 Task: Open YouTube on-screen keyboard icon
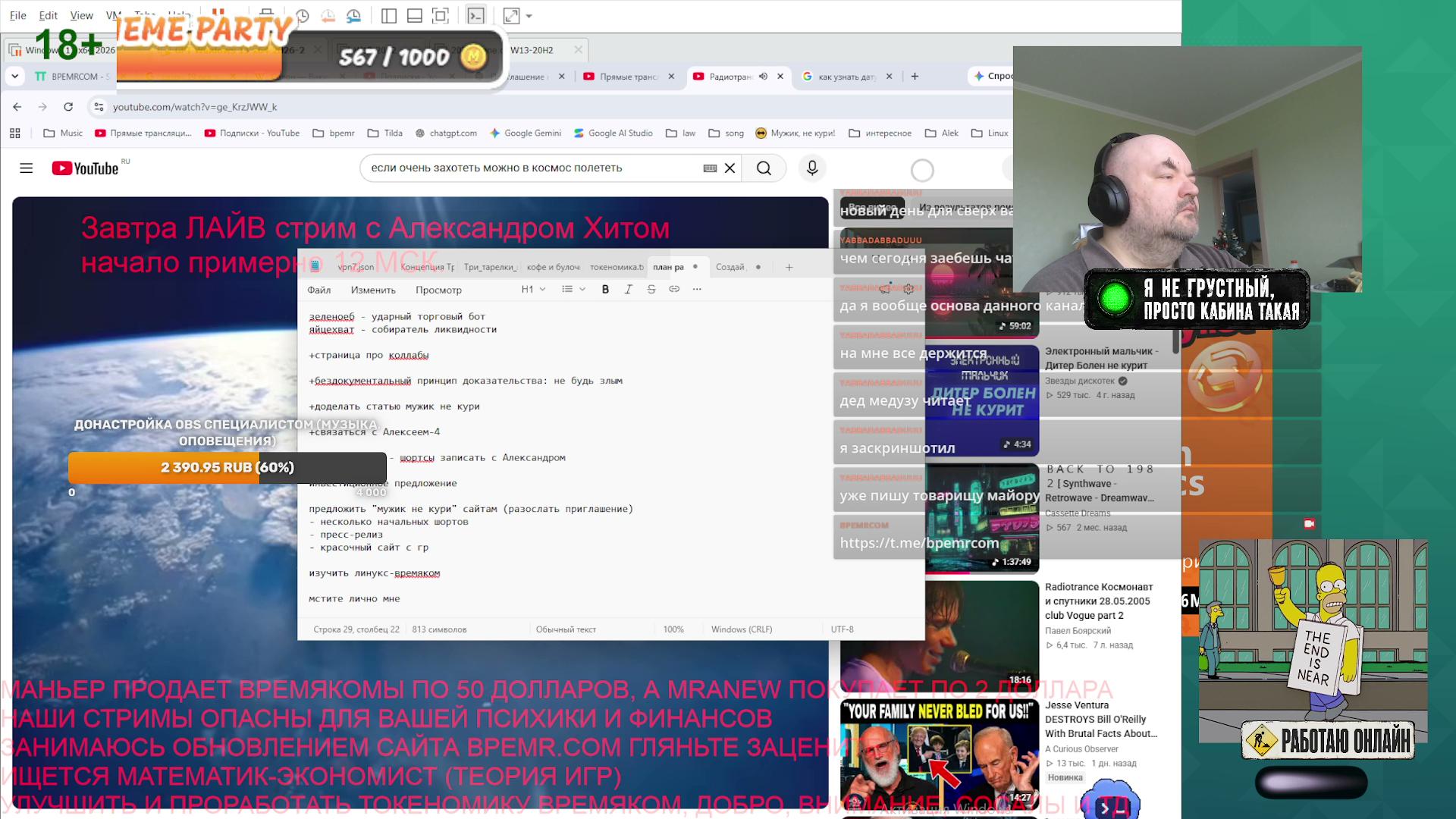[711, 168]
